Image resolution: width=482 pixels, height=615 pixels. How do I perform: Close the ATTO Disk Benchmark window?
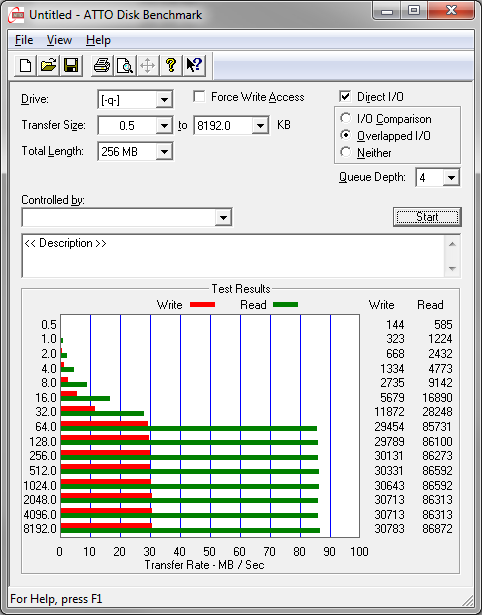click(x=451, y=11)
